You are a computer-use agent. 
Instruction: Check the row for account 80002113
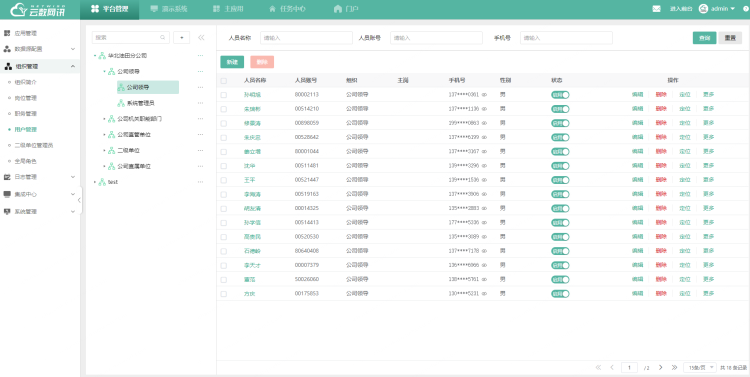point(224,95)
